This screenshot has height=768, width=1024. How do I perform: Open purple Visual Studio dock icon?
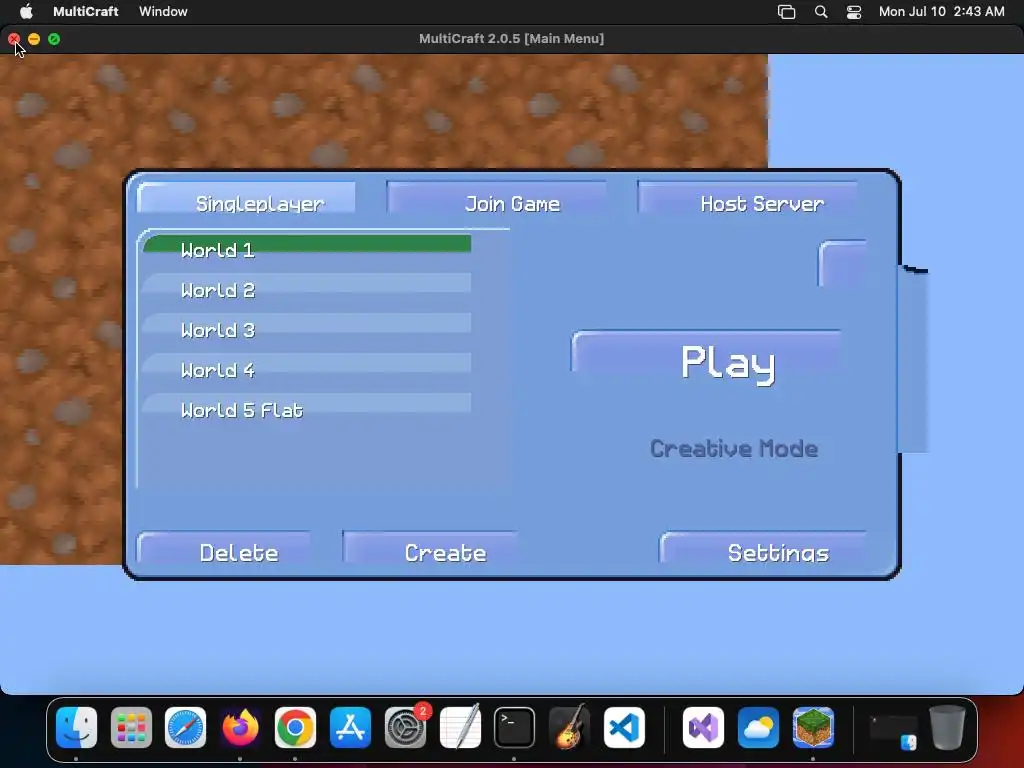pyautogui.click(x=703, y=728)
